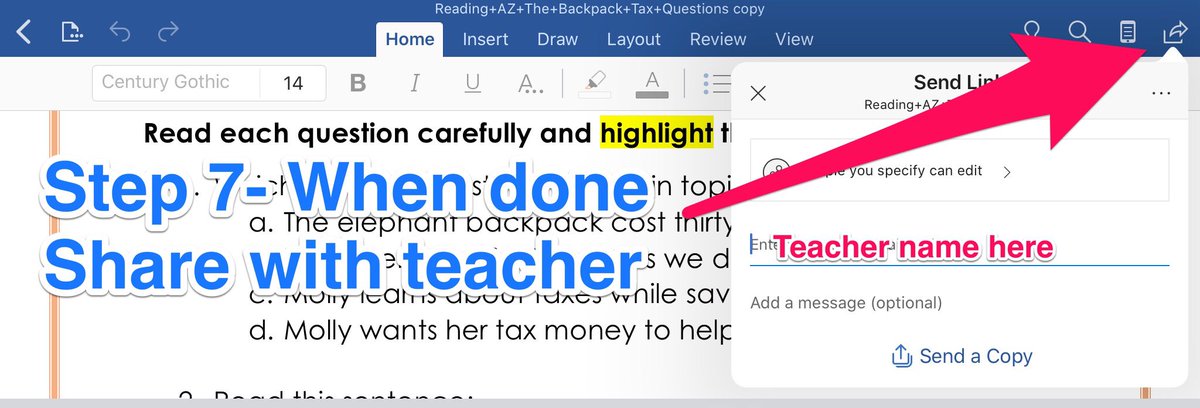Screen dimensions: 1200x408
Task: Open the Draw tab
Action: (x=557, y=40)
